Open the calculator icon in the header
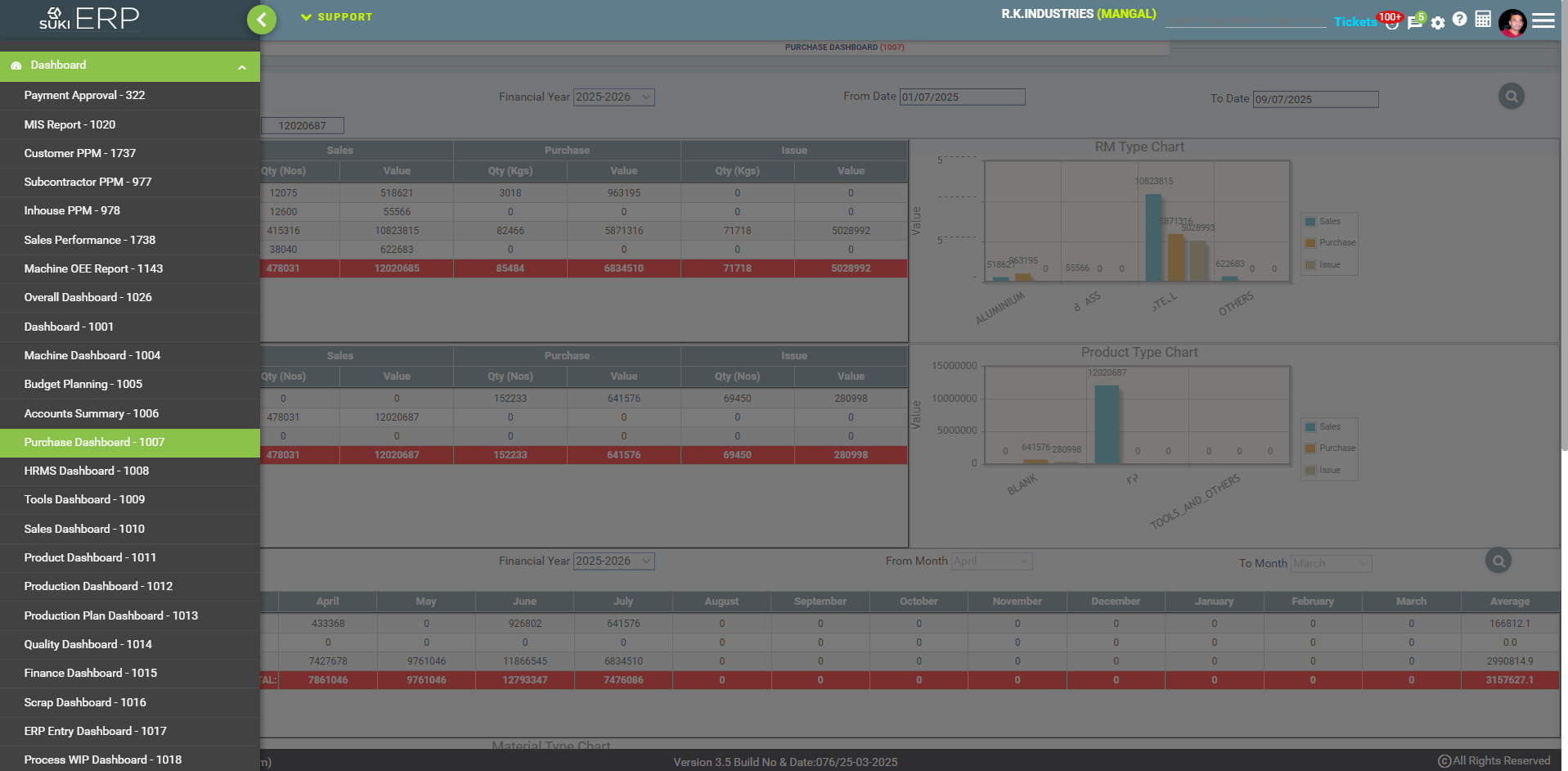Viewport: 1568px width, 771px height. pyautogui.click(x=1483, y=20)
